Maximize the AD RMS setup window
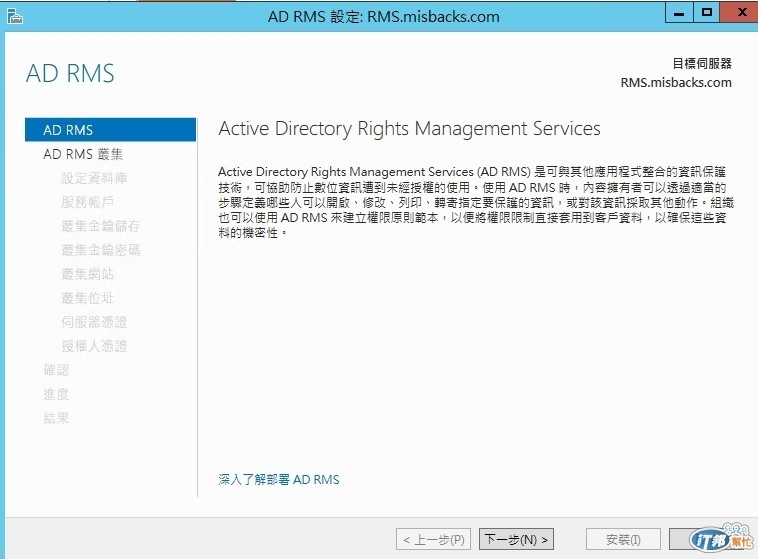This screenshot has width=758, height=559. coord(706,12)
